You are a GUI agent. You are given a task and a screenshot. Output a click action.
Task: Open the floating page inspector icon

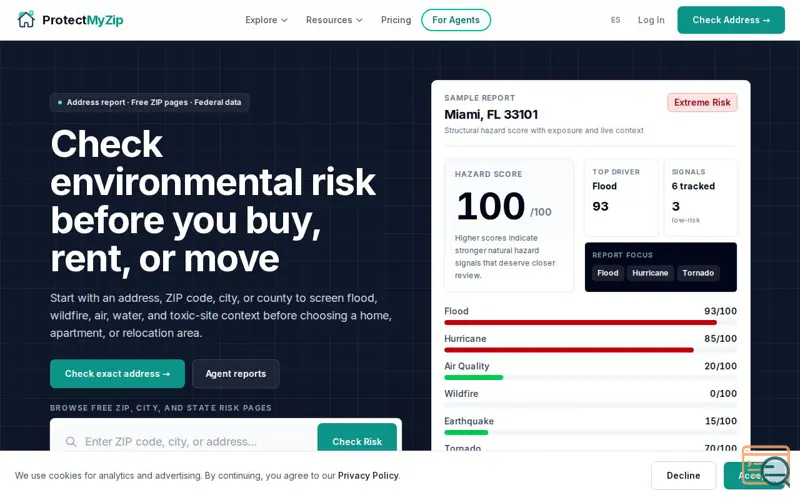tap(766, 466)
